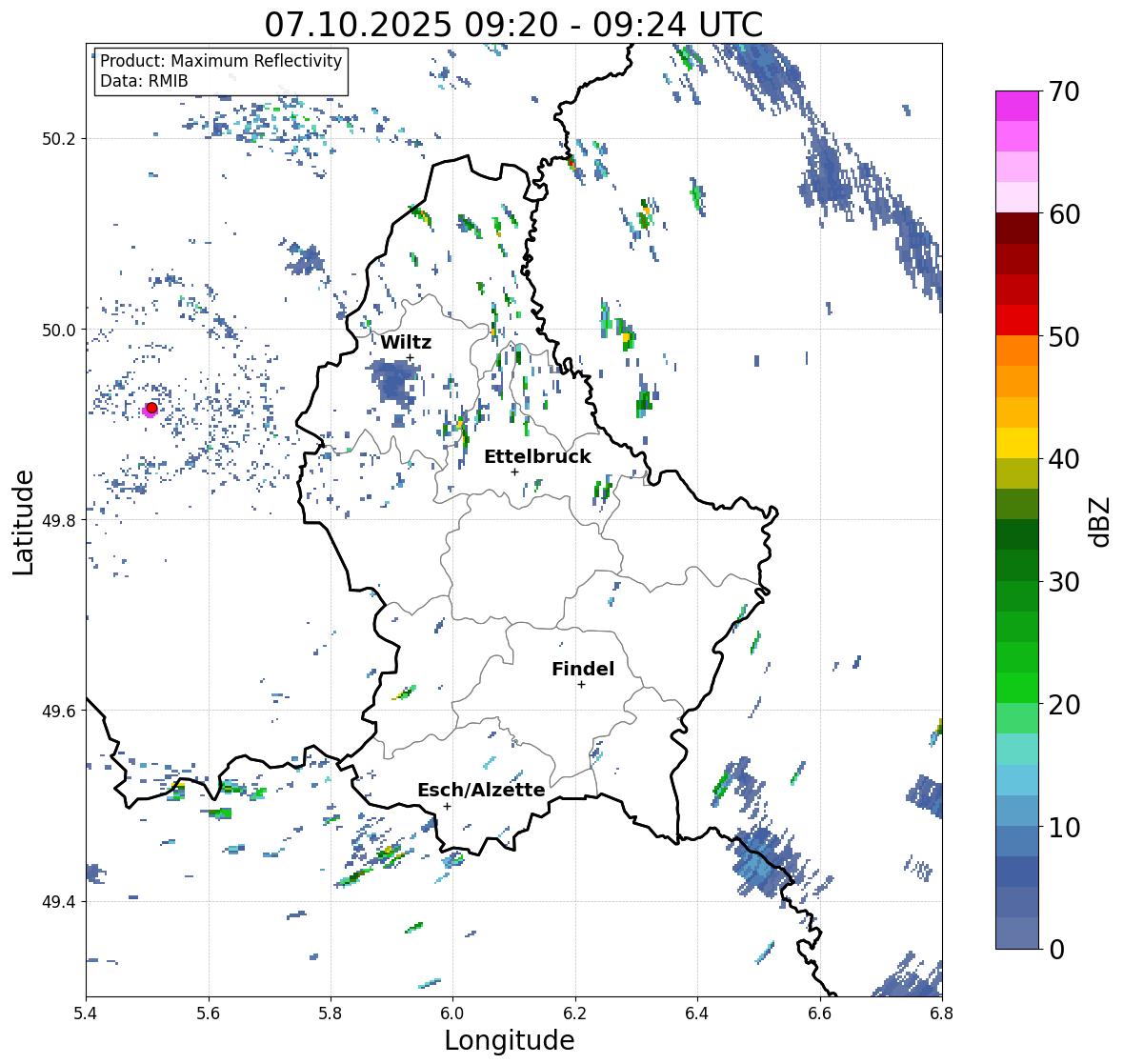Viewport: 1123px width, 1064px height.
Task: Click latitude tick label 49.4
Action: click(59, 902)
